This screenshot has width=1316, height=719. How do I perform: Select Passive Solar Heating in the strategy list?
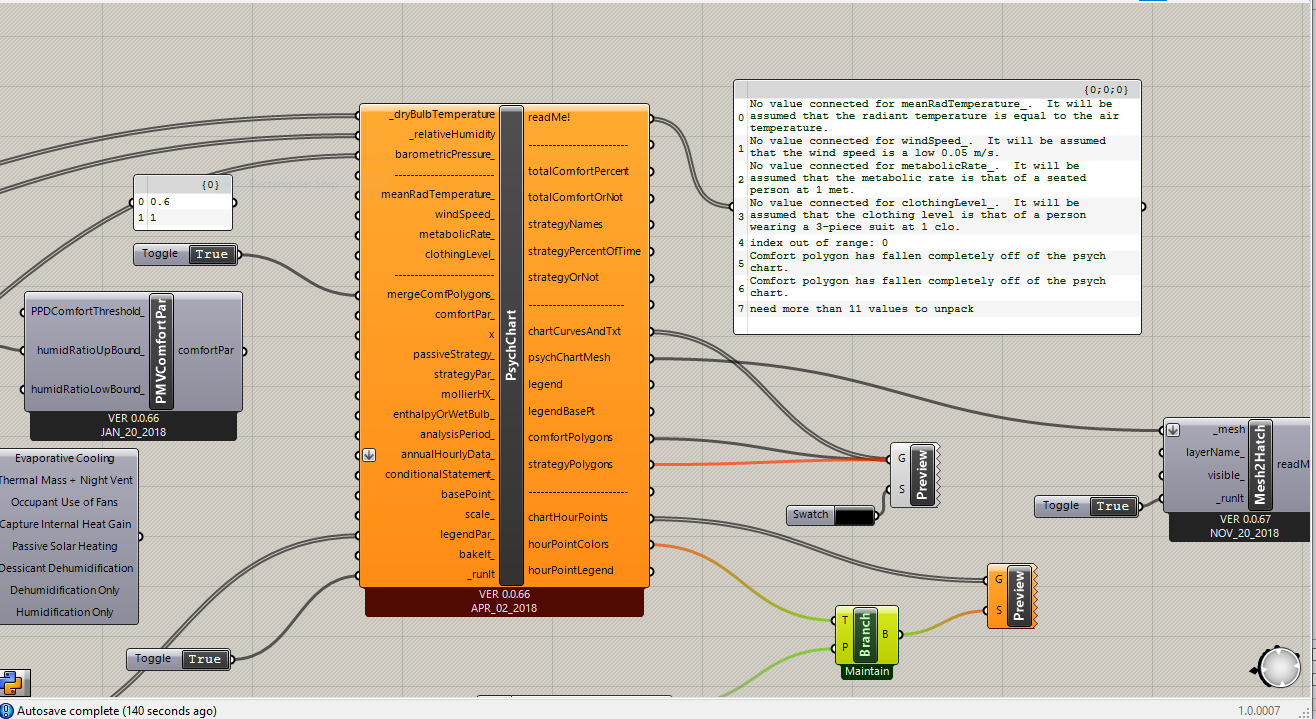[65, 546]
